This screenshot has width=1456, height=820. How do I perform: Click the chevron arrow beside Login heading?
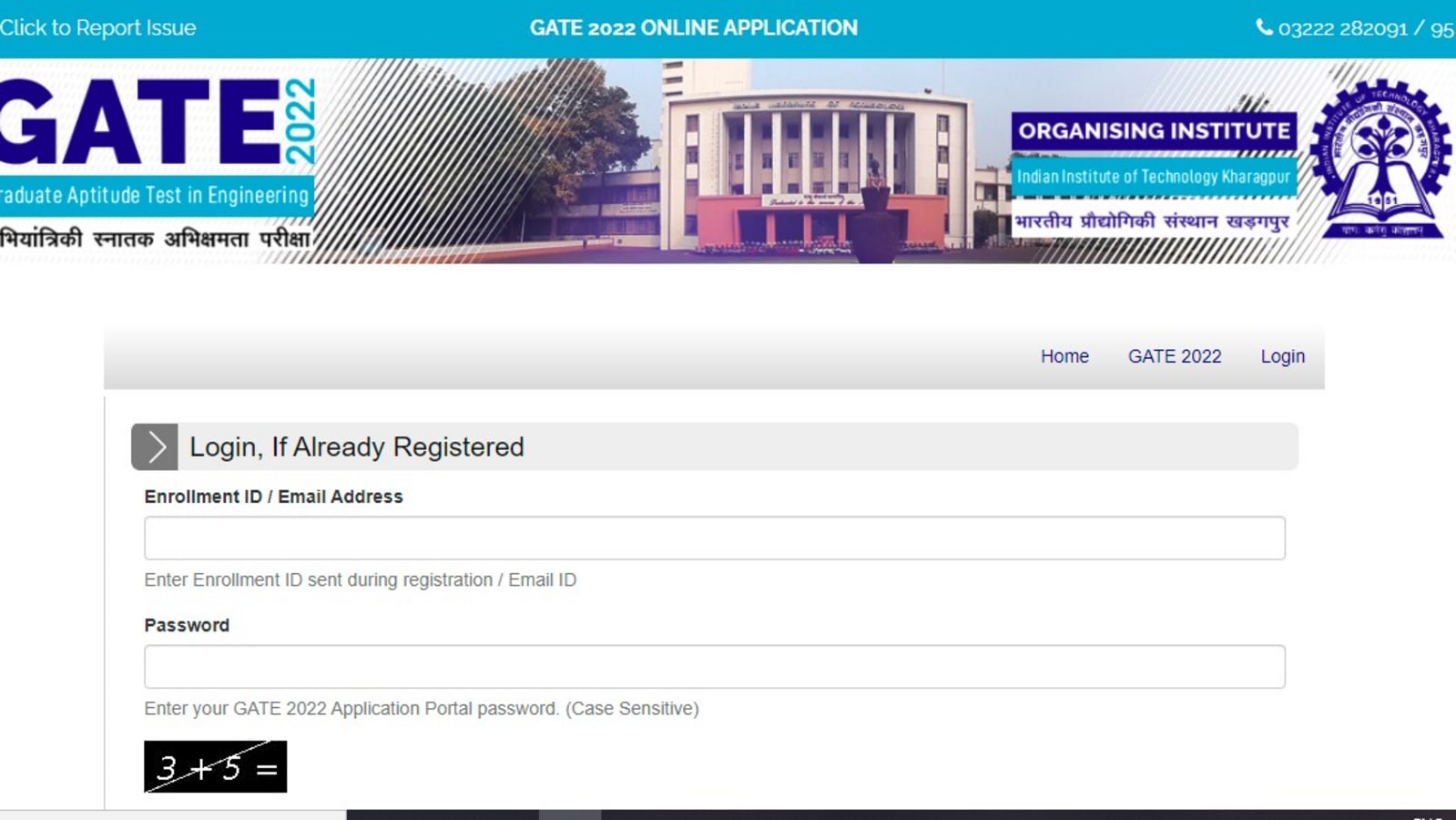[155, 446]
